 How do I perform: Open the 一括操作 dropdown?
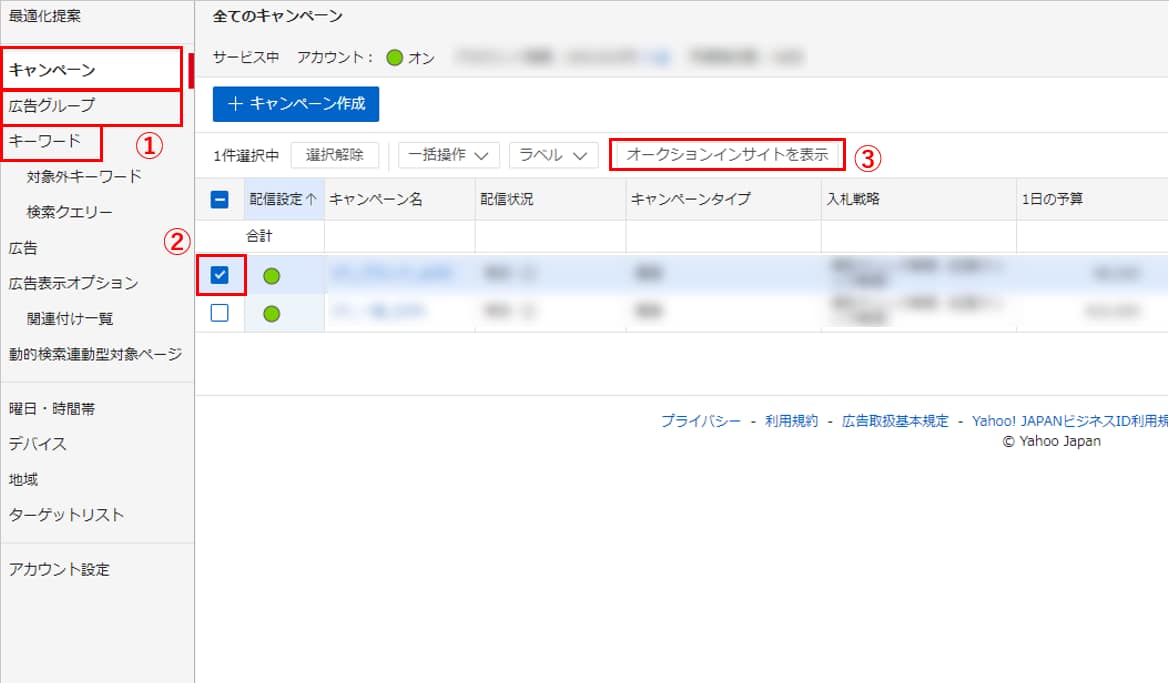pos(448,156)
